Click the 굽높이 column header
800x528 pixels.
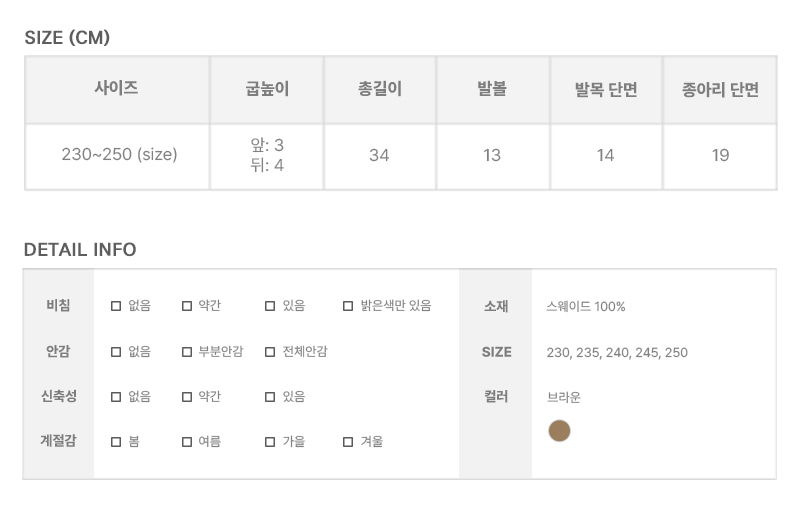267,89
